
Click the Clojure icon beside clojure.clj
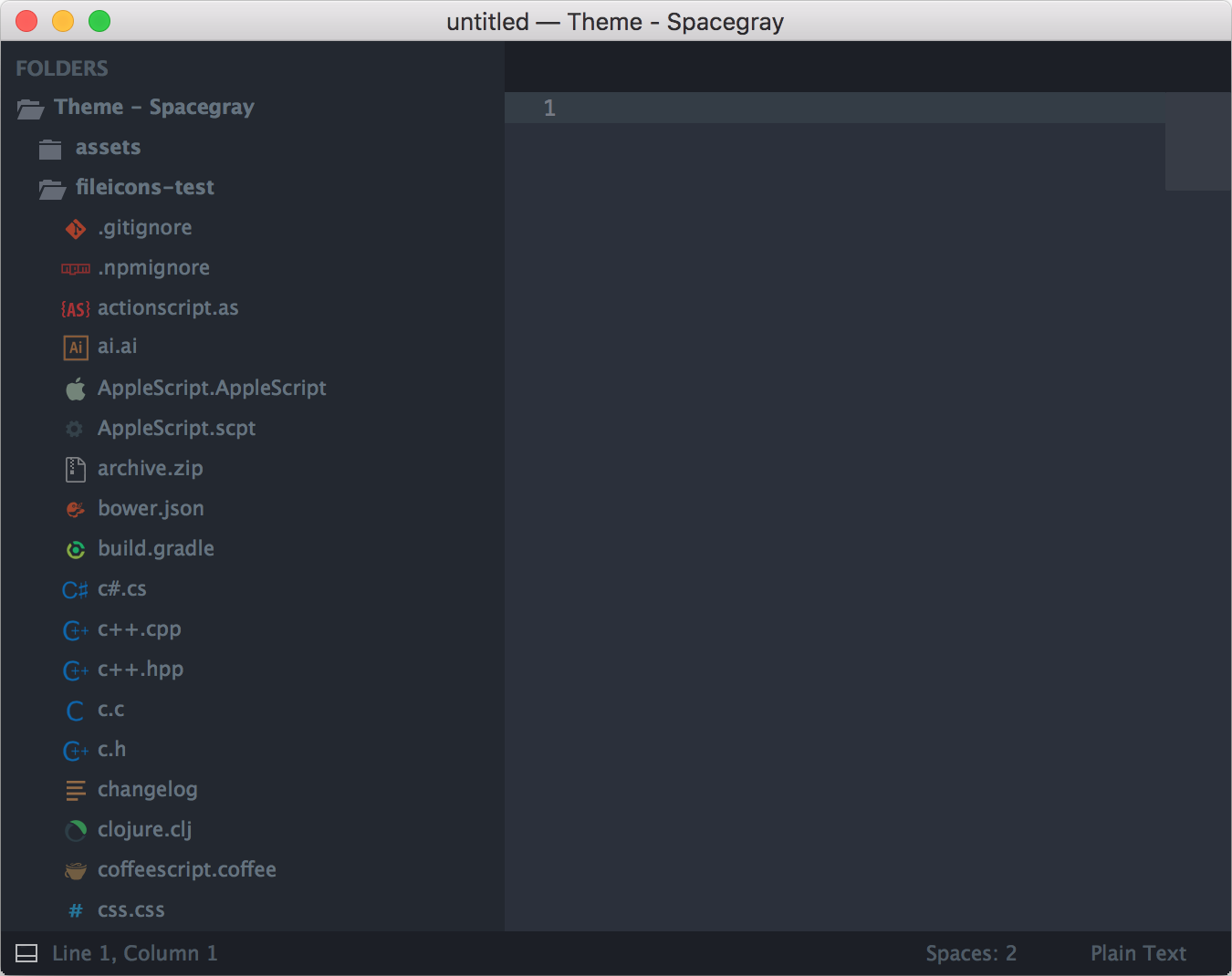click(76, 831)
